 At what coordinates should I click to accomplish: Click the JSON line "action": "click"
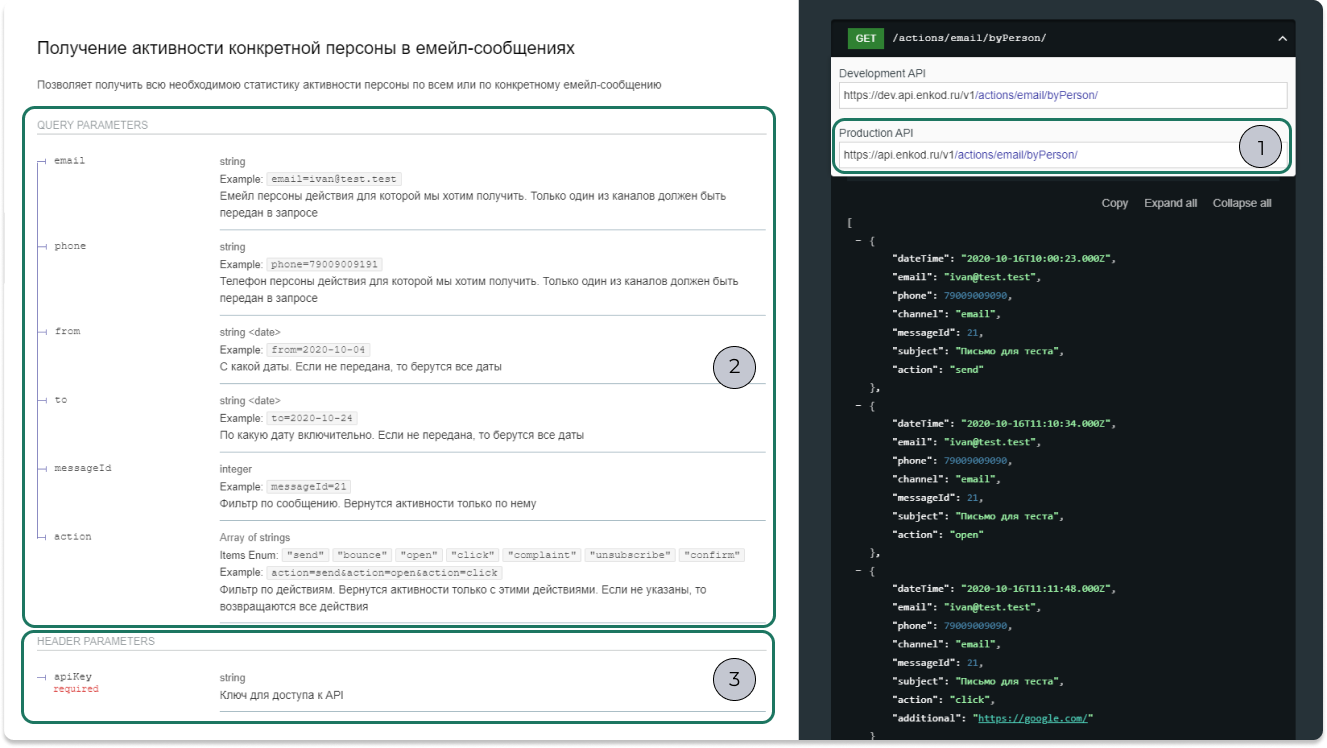(x=943, y=700)
